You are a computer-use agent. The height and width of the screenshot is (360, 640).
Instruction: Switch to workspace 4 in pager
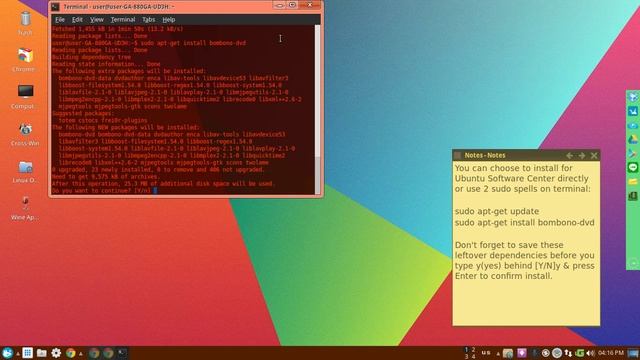[473, 356]
